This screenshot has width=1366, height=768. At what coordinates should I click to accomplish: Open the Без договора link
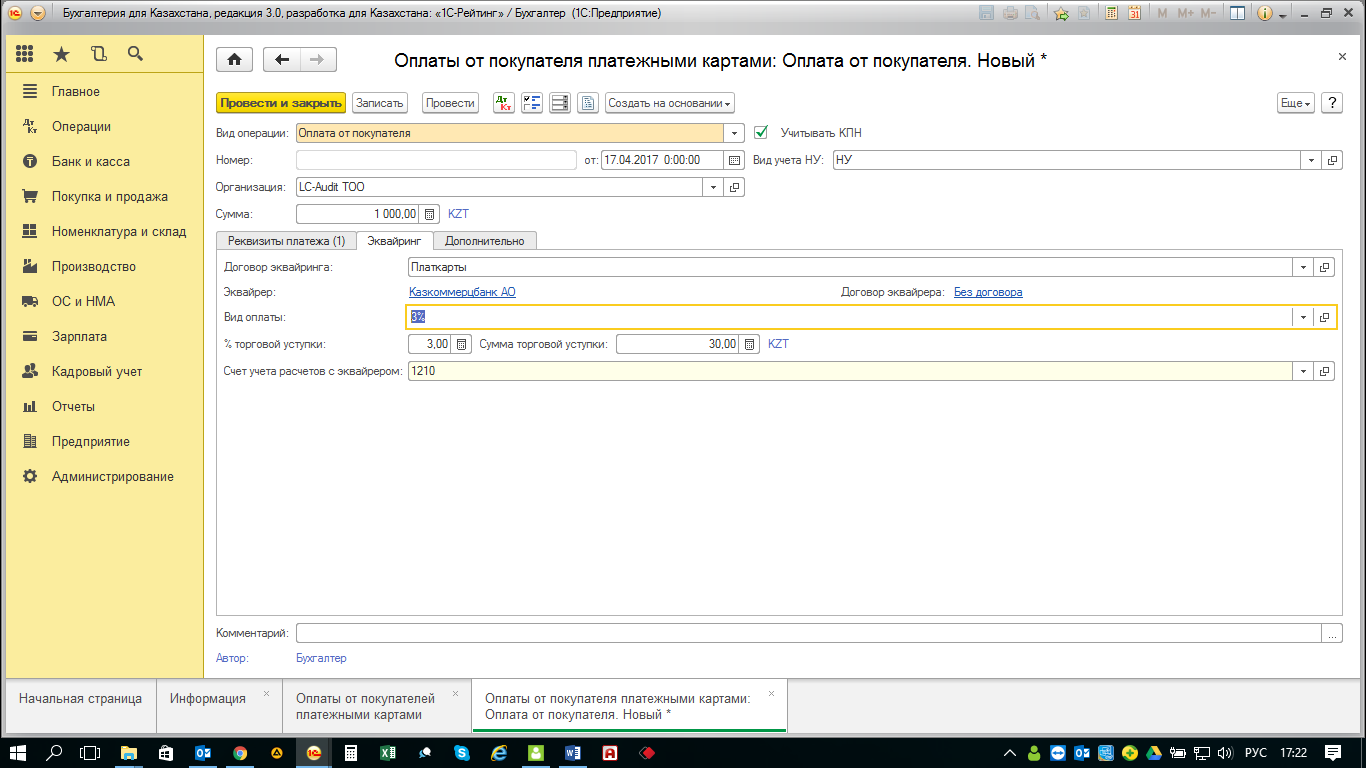988,292
